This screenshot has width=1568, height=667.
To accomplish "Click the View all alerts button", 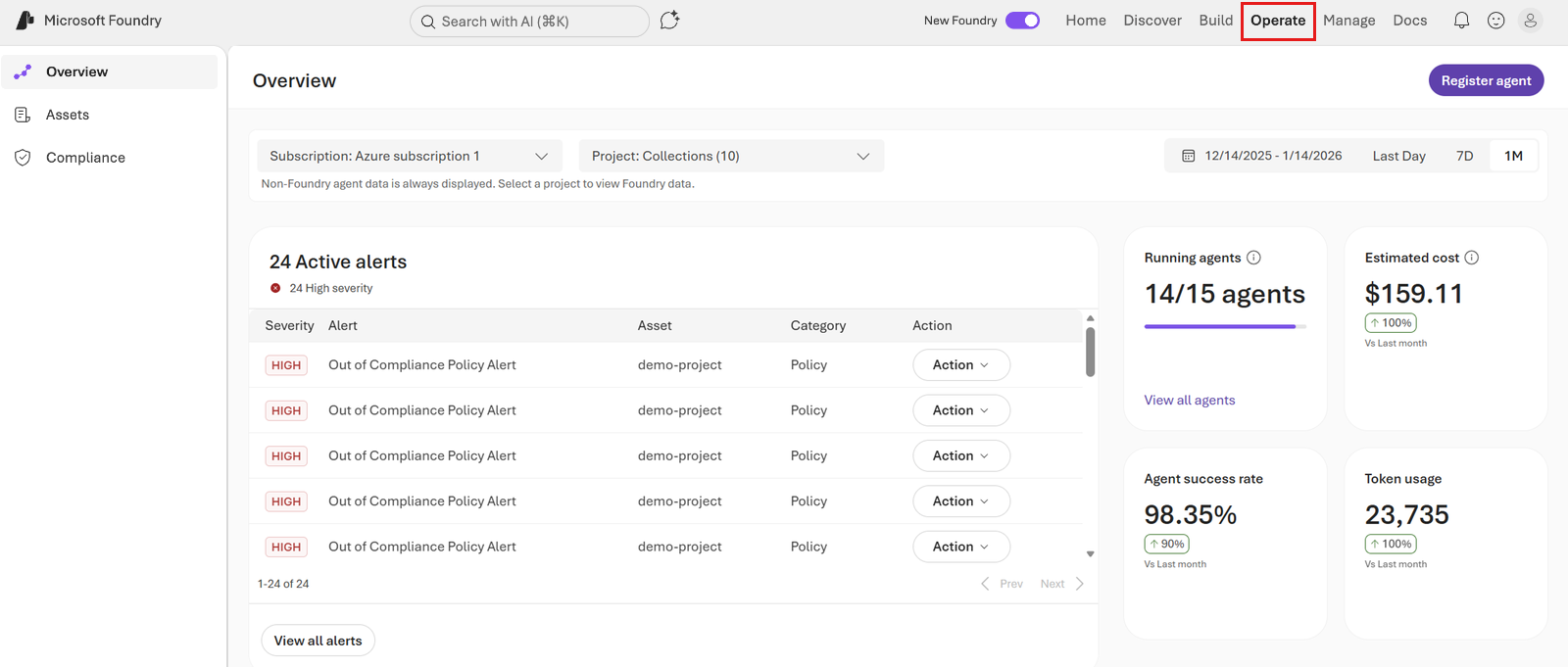I will (318, 641).
